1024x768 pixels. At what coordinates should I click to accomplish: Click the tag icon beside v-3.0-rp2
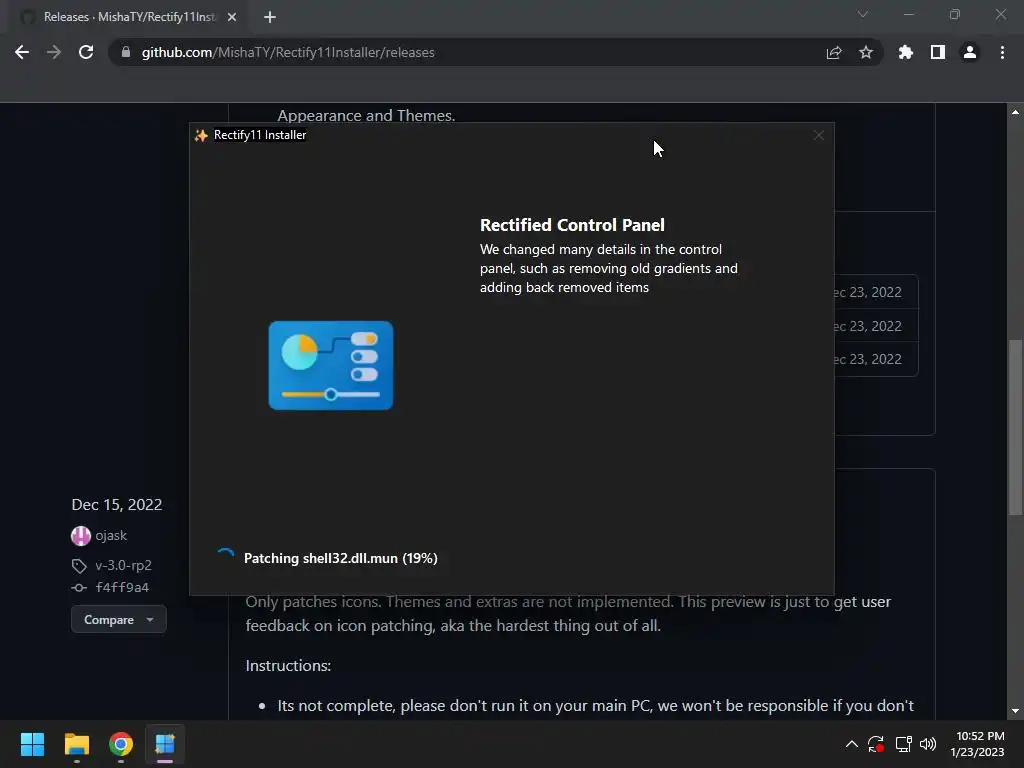(x=79, y=566)
